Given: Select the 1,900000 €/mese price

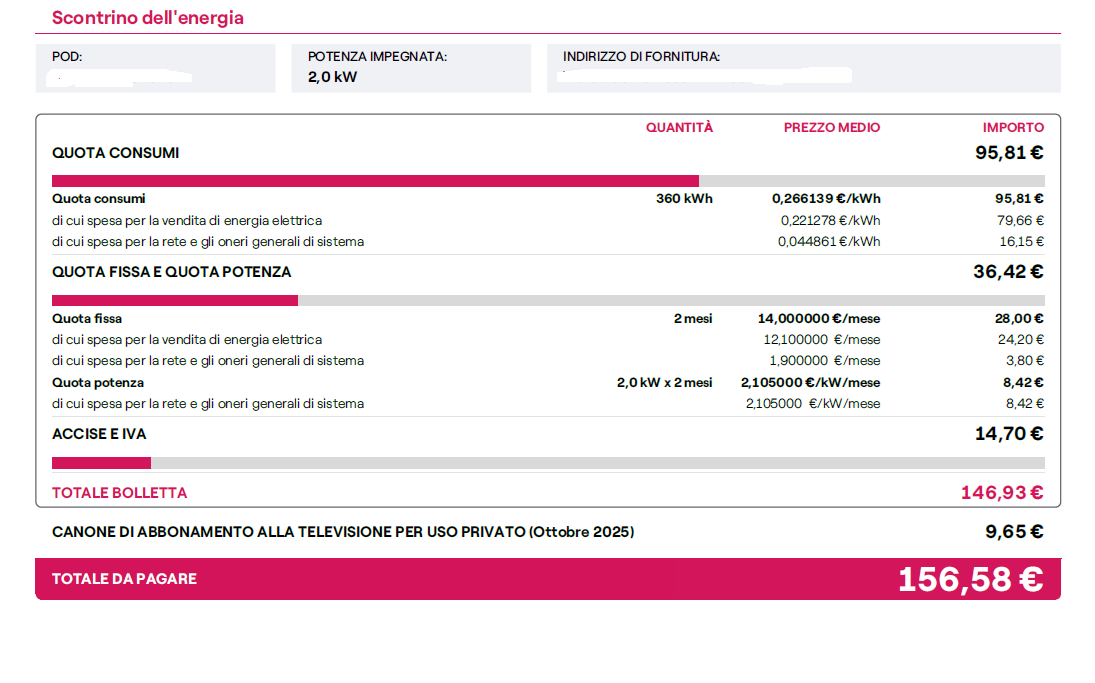Looking at the screenshot, I should pyautogui.click(x=825, y=360).
